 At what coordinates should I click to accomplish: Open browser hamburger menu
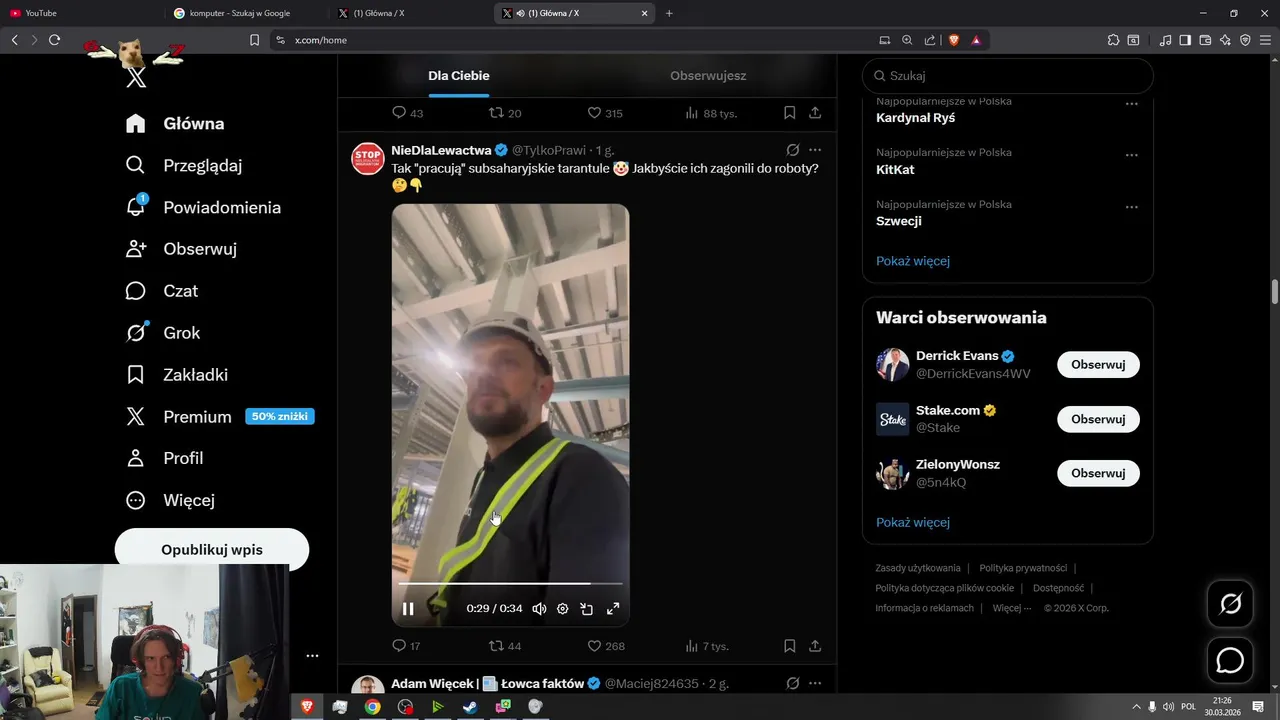pos(1266,40)
